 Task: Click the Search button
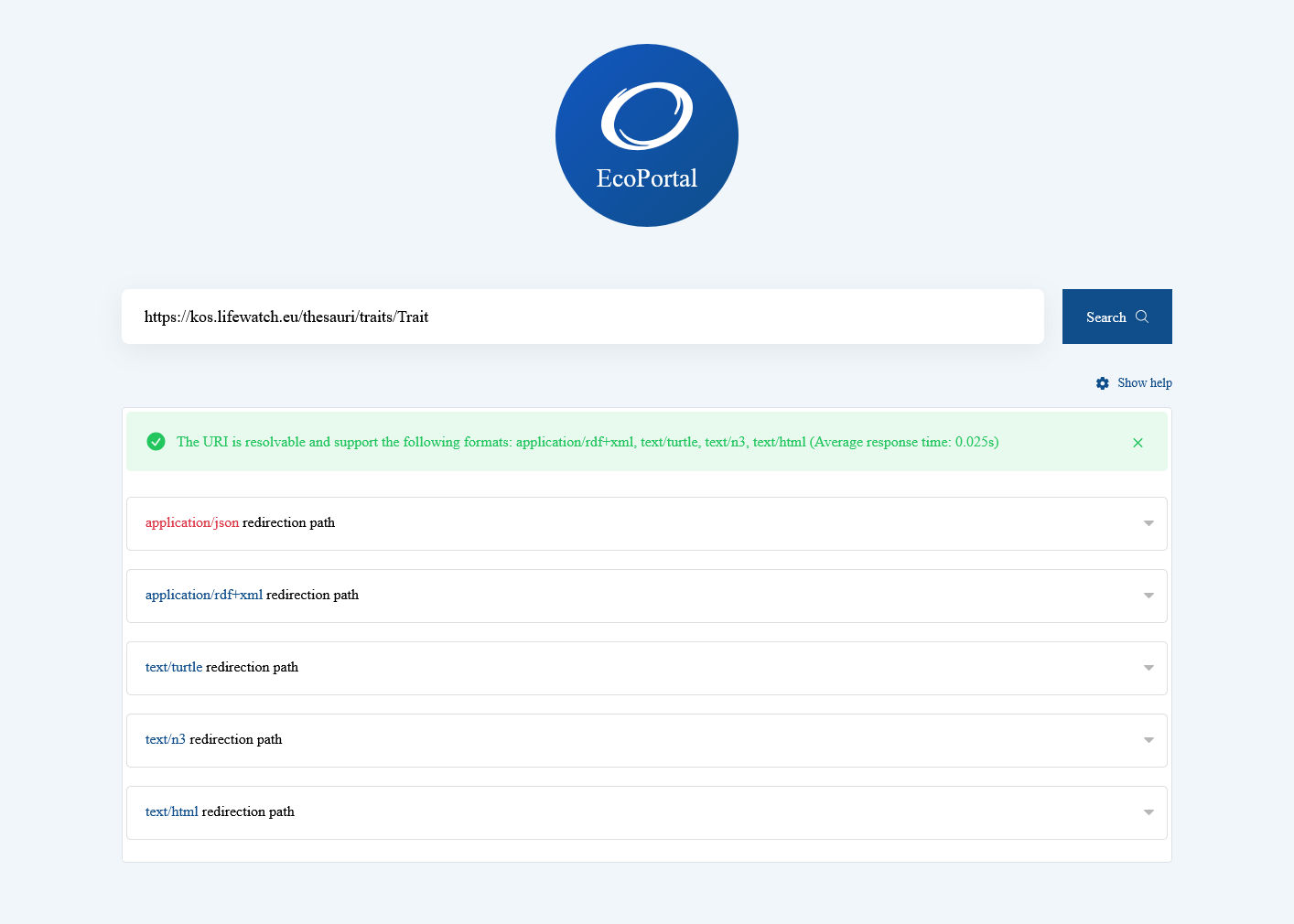point(1116,316)
